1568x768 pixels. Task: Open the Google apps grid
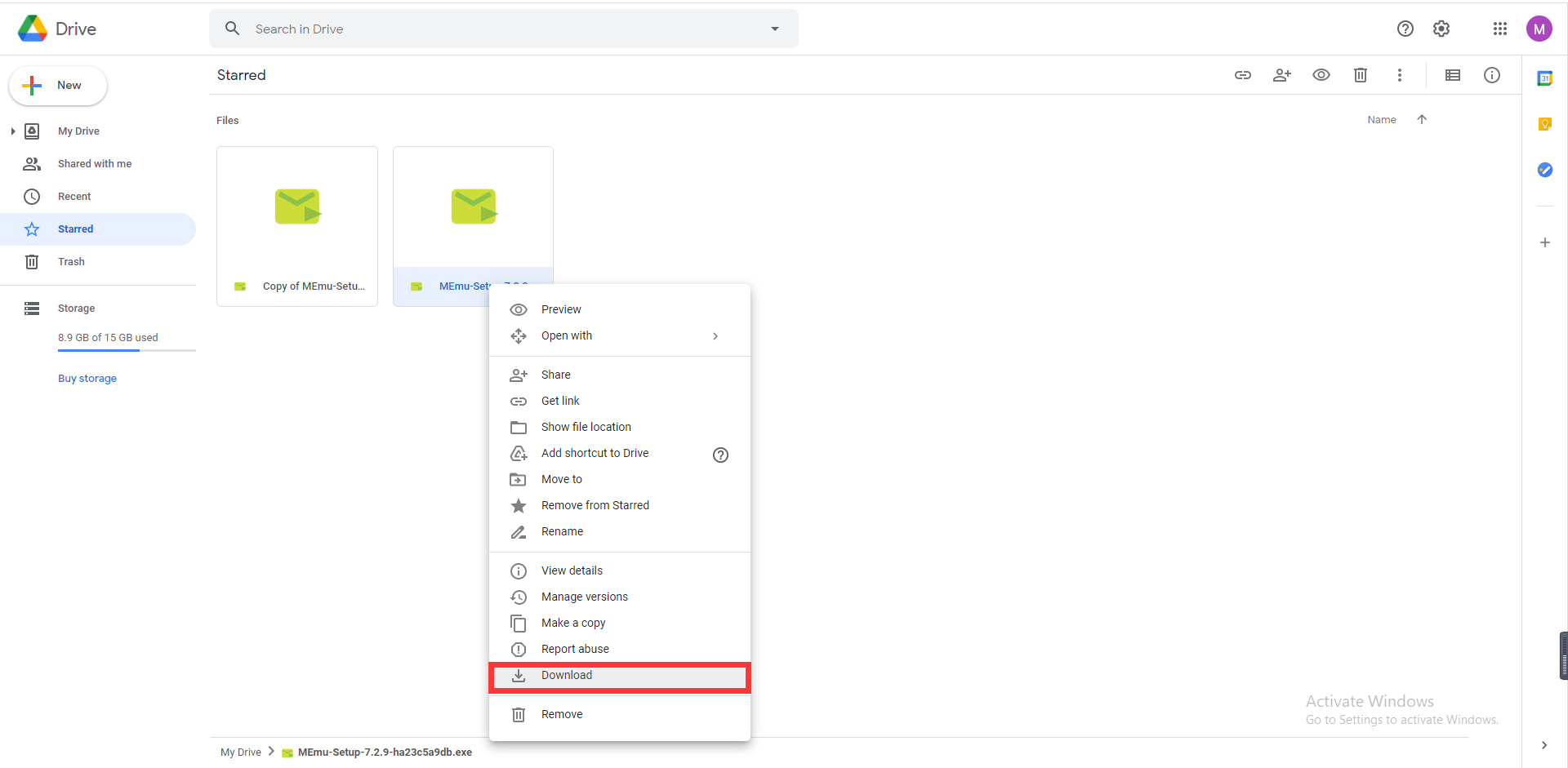tap(1499, 29)
